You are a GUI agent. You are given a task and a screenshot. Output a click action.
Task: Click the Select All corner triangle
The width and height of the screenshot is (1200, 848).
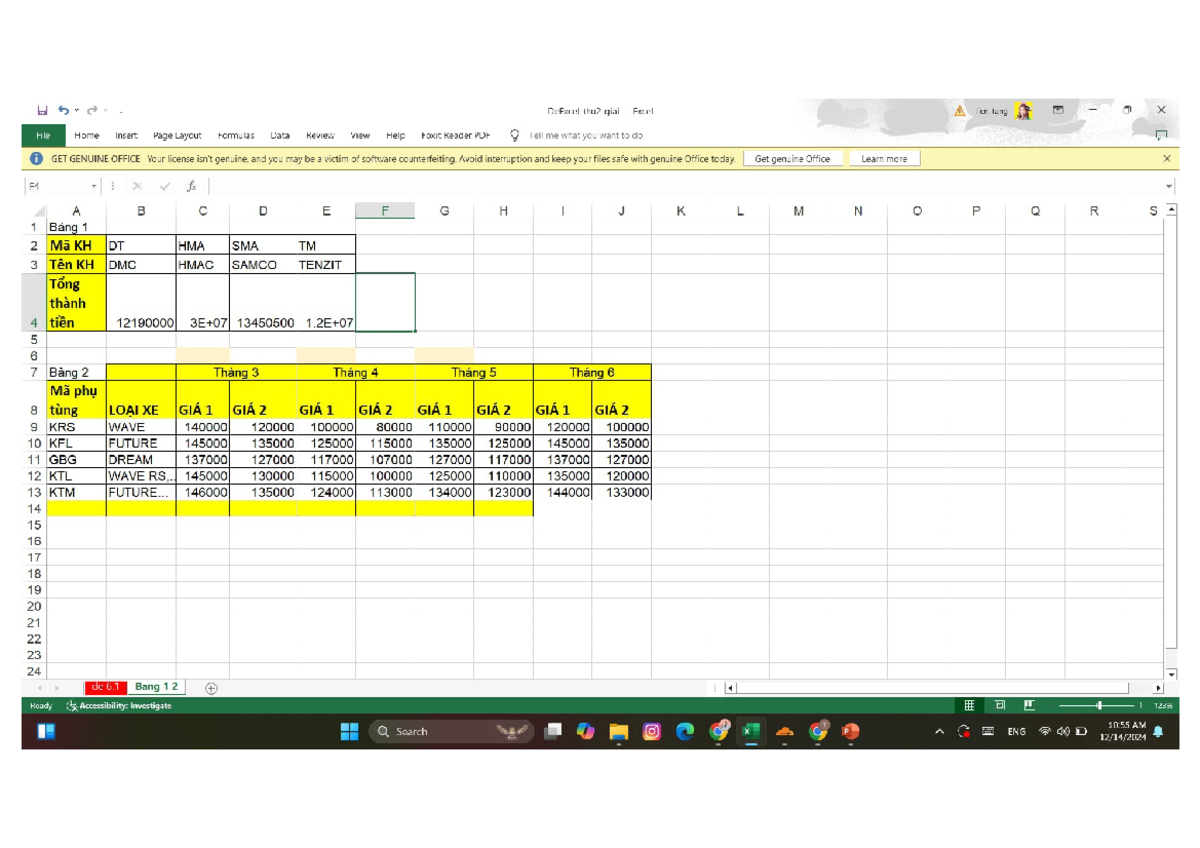tap(39, 211)
